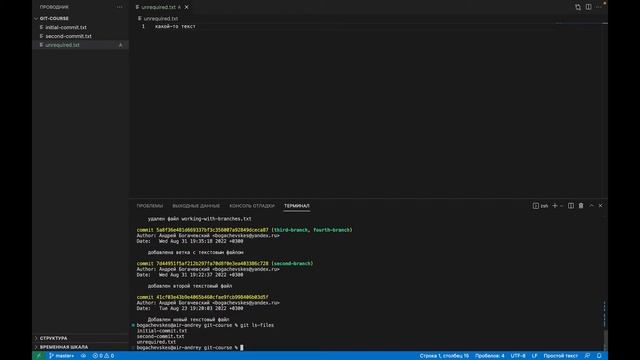Open the new terminal profile dropdown arrow
640x360 pixels.
pos(562,206)
